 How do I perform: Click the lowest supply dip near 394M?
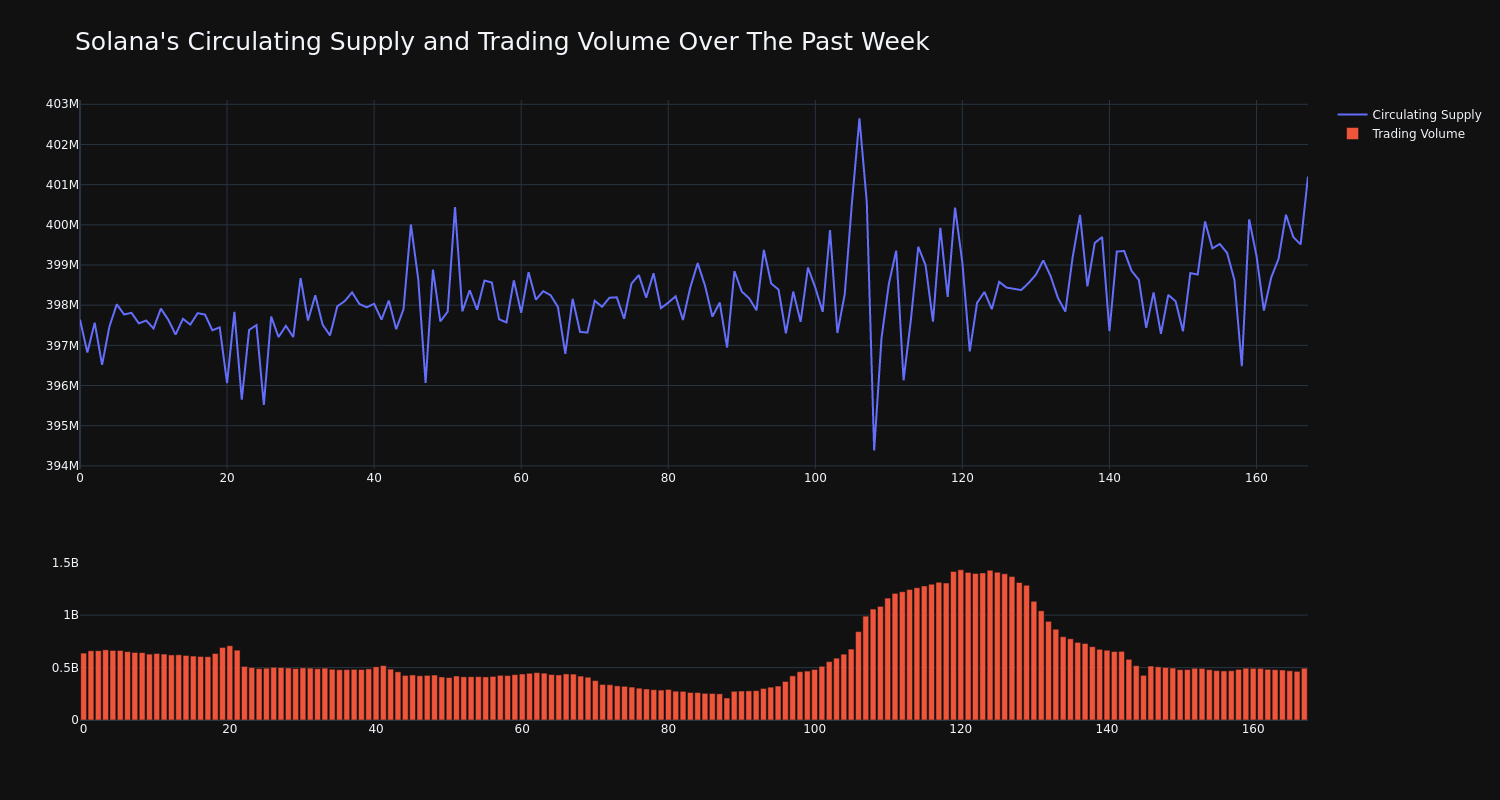pyautogui.click(x=874, y=449)
